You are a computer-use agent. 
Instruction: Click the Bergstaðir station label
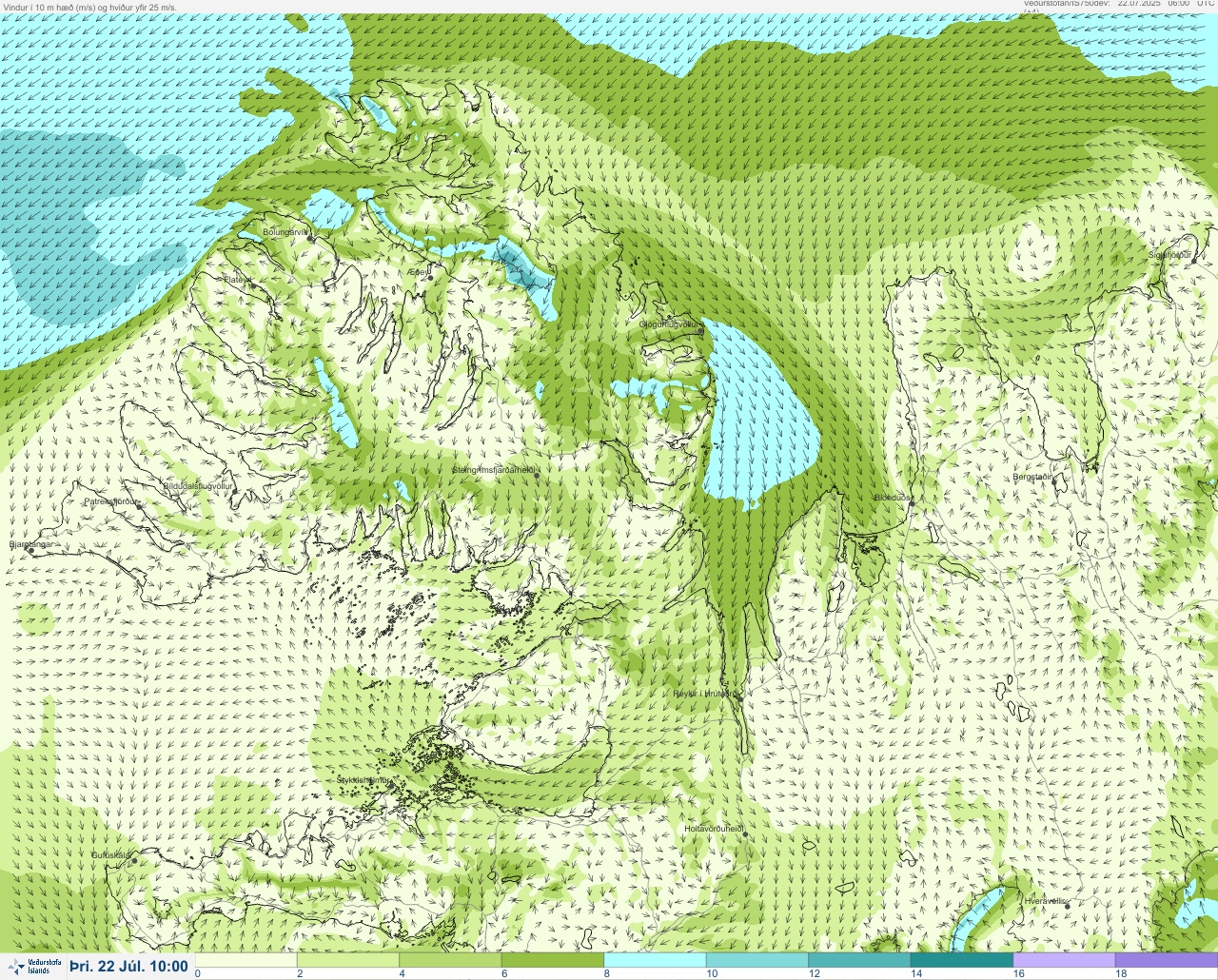point(1032,477)
